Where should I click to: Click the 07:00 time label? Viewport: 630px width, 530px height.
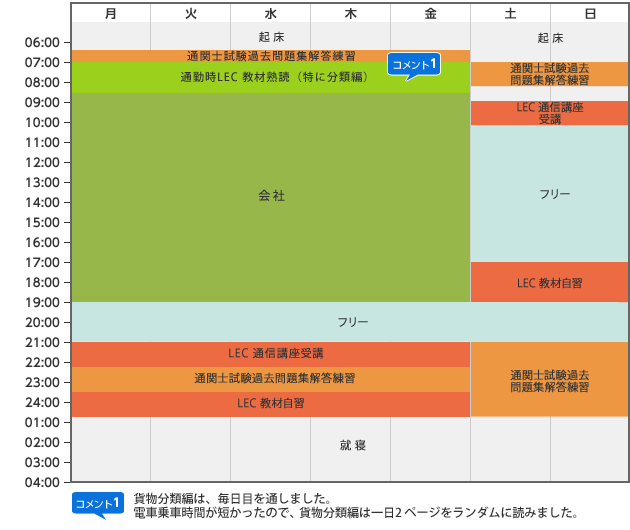click(x=42, y=62)
